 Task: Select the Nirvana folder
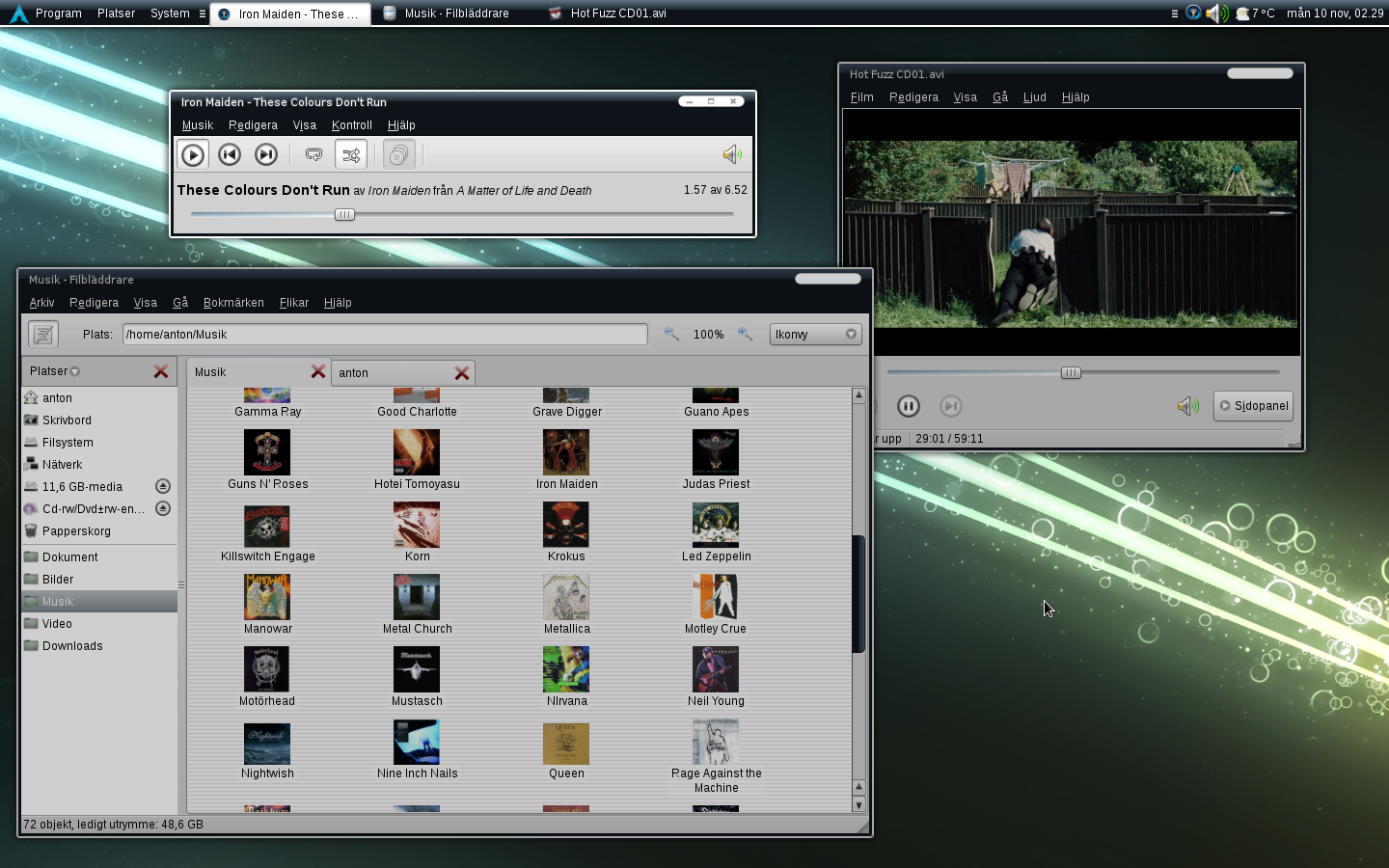click(566, 677)
